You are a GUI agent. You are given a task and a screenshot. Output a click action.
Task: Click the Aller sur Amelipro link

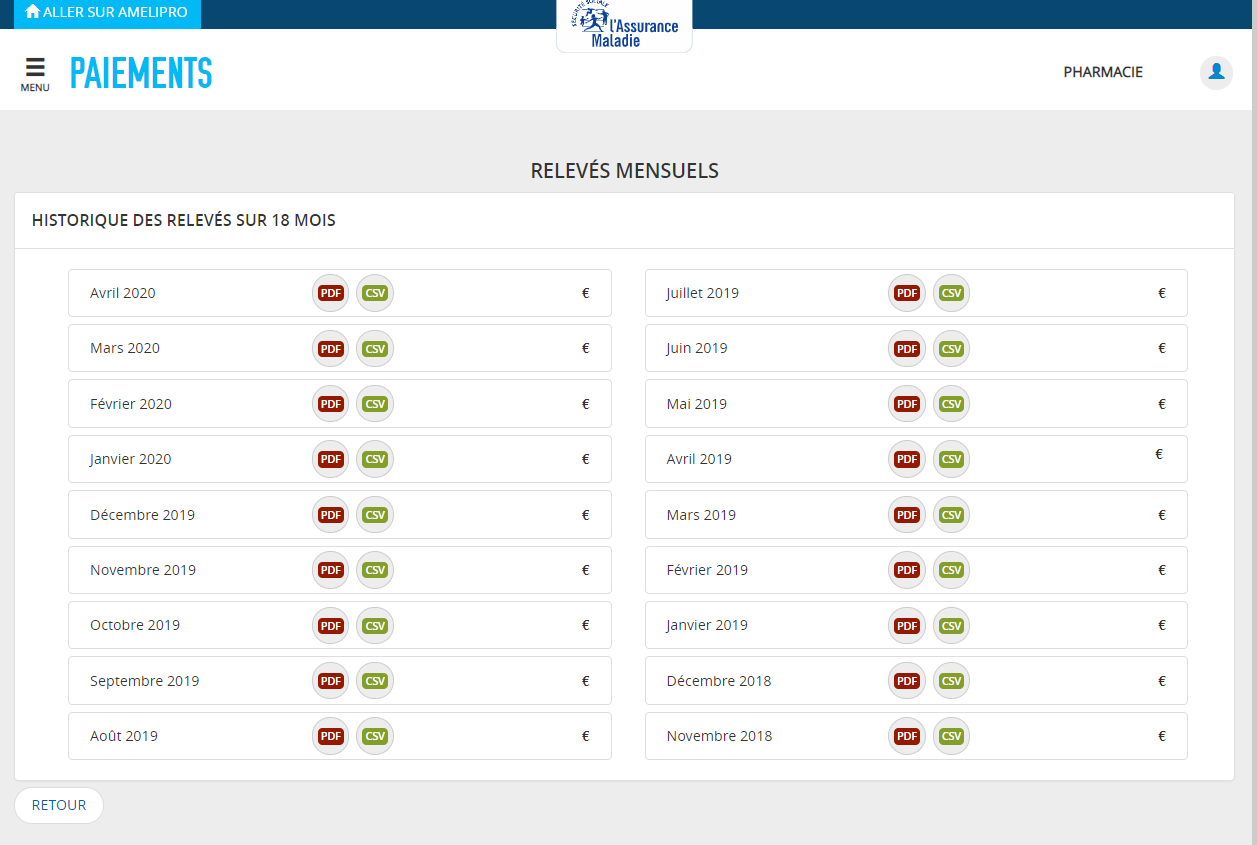(107, 13)
